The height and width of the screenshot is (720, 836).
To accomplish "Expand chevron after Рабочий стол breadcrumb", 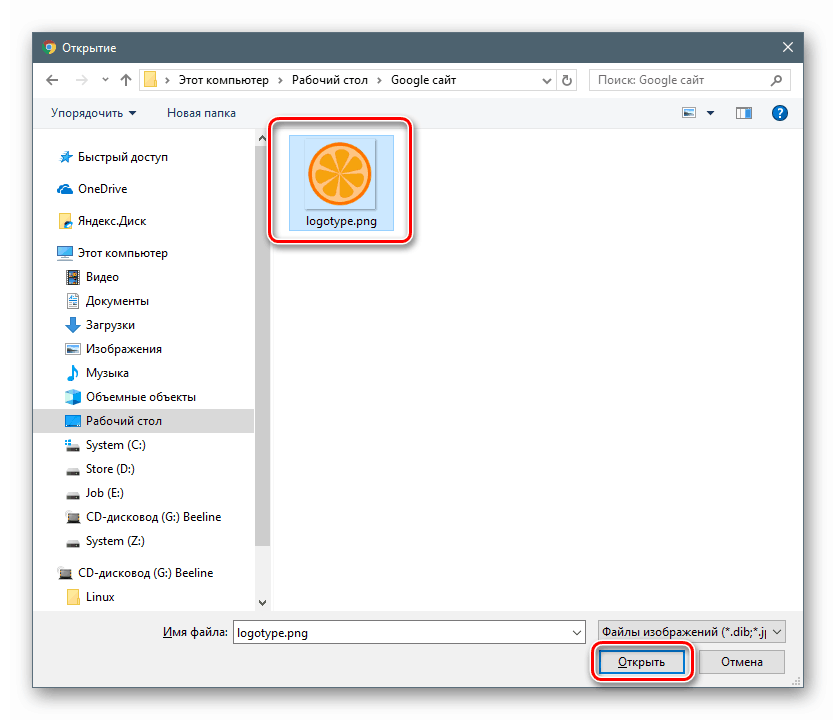I will 380,81.
